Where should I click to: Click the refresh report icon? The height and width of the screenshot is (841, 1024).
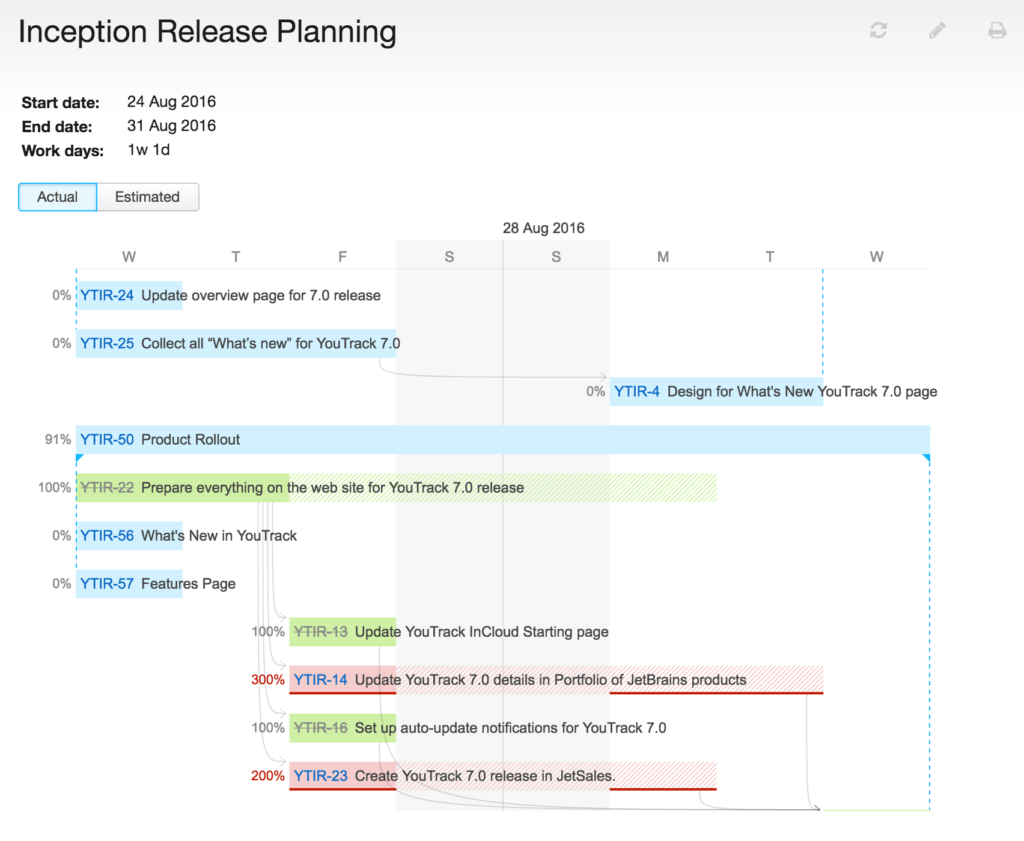tap(878, 30)
